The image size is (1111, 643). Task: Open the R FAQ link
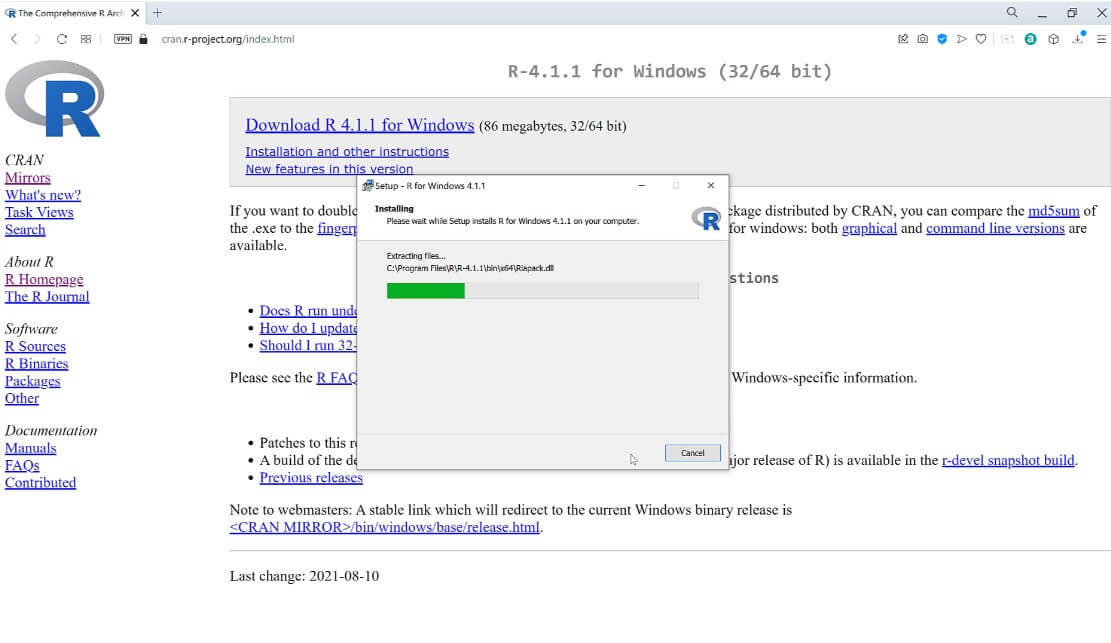[337, 378]
